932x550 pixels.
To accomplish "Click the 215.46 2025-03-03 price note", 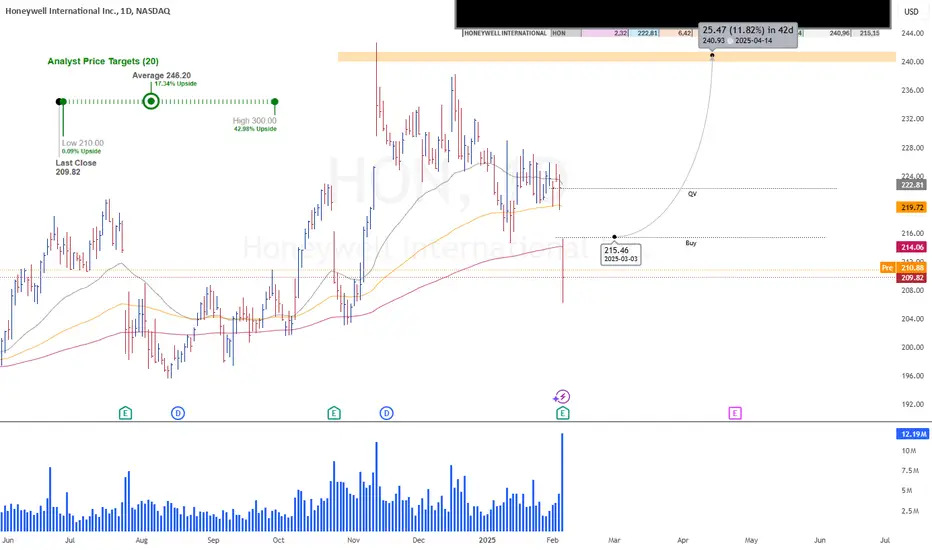I will click(x=621, y=254).
